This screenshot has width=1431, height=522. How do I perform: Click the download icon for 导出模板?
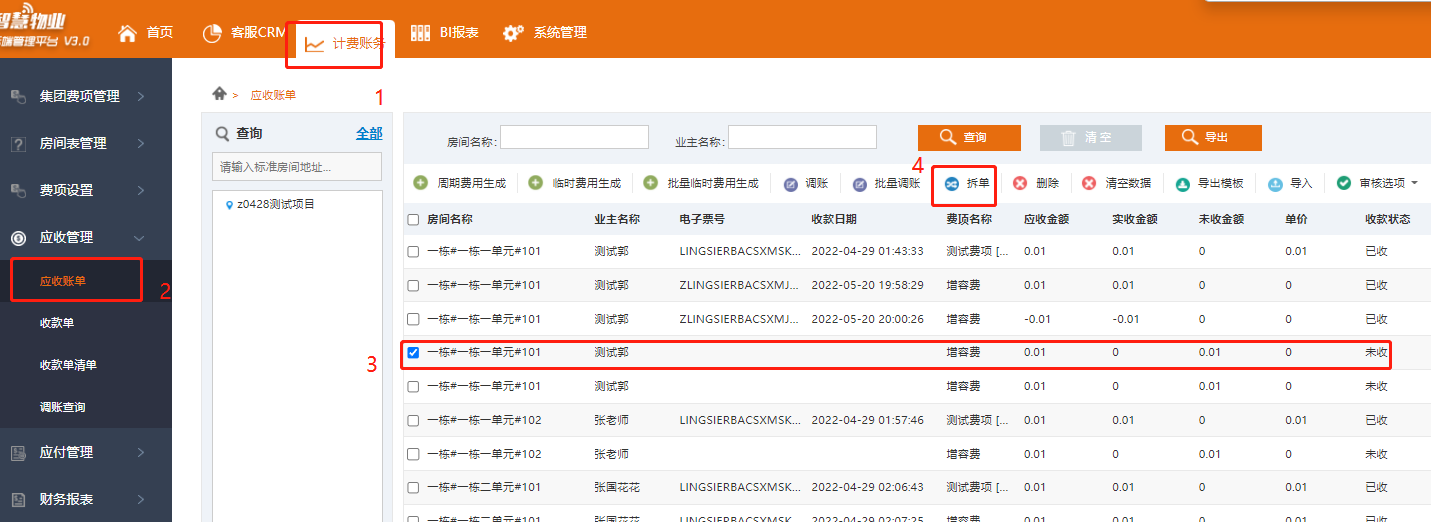1182,184
